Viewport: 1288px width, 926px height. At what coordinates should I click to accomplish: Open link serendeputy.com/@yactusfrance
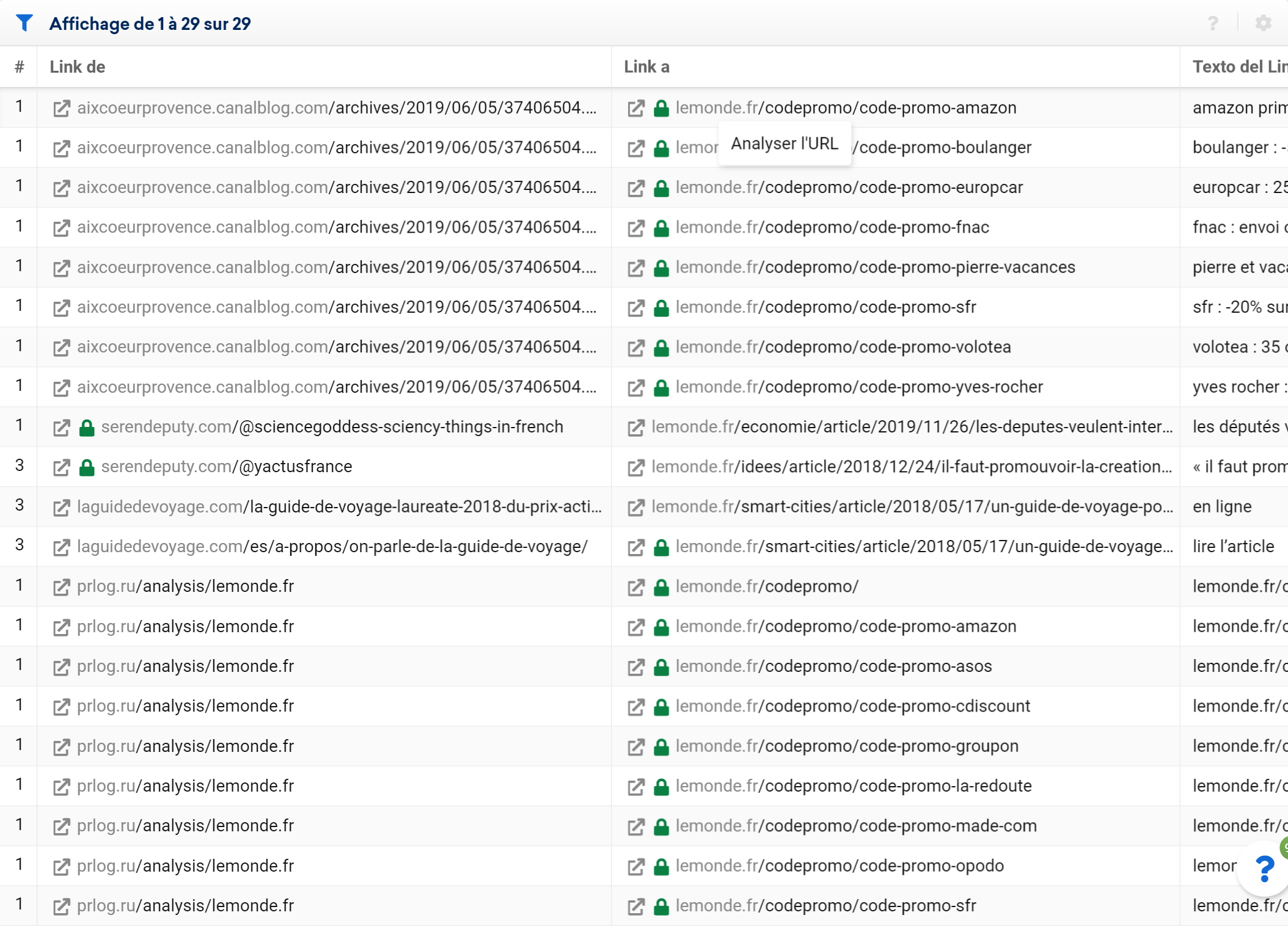(227, 467)
